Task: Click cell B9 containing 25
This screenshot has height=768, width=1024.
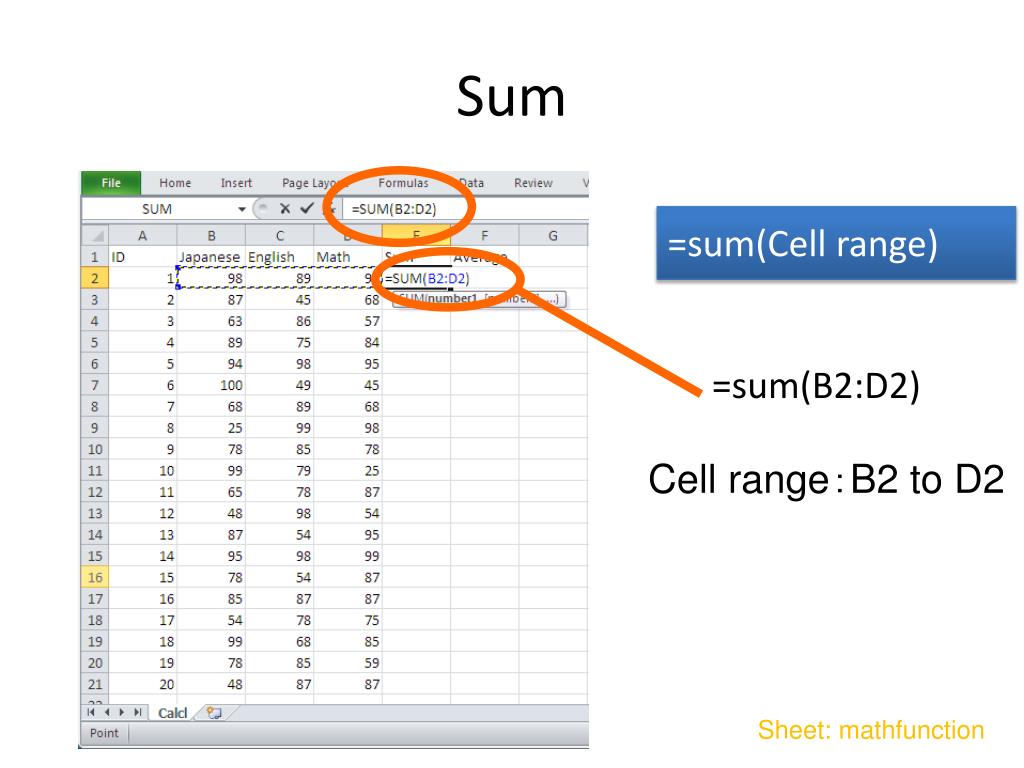Action: coord(211,428)
